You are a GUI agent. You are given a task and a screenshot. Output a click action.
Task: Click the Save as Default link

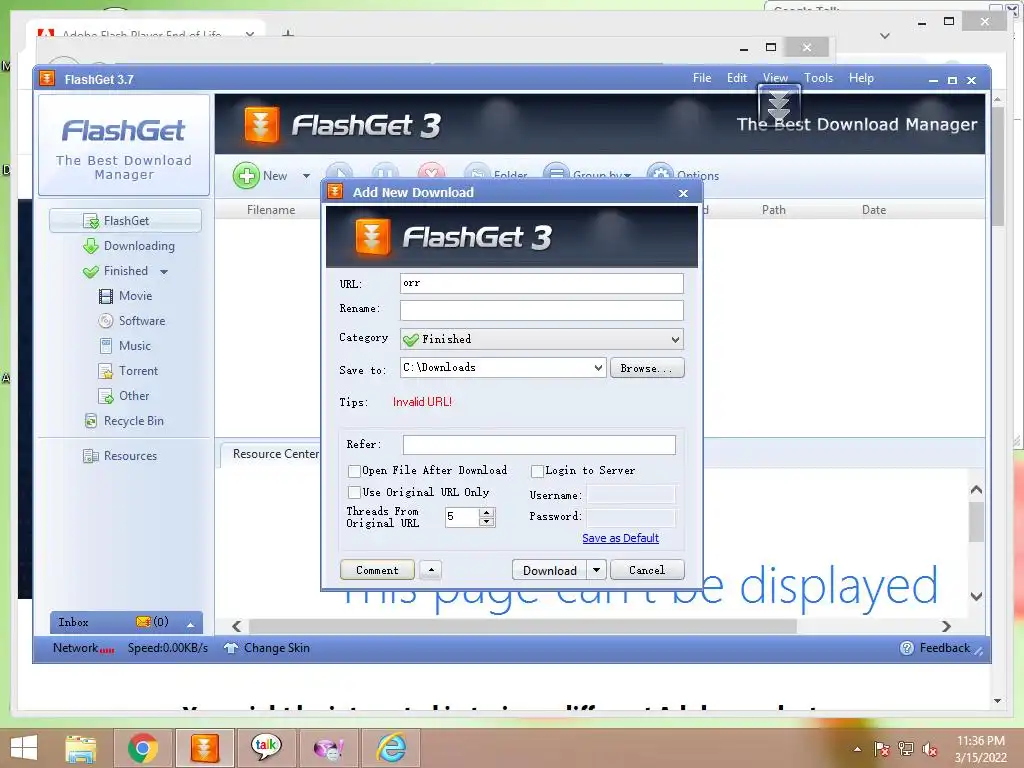620,538
